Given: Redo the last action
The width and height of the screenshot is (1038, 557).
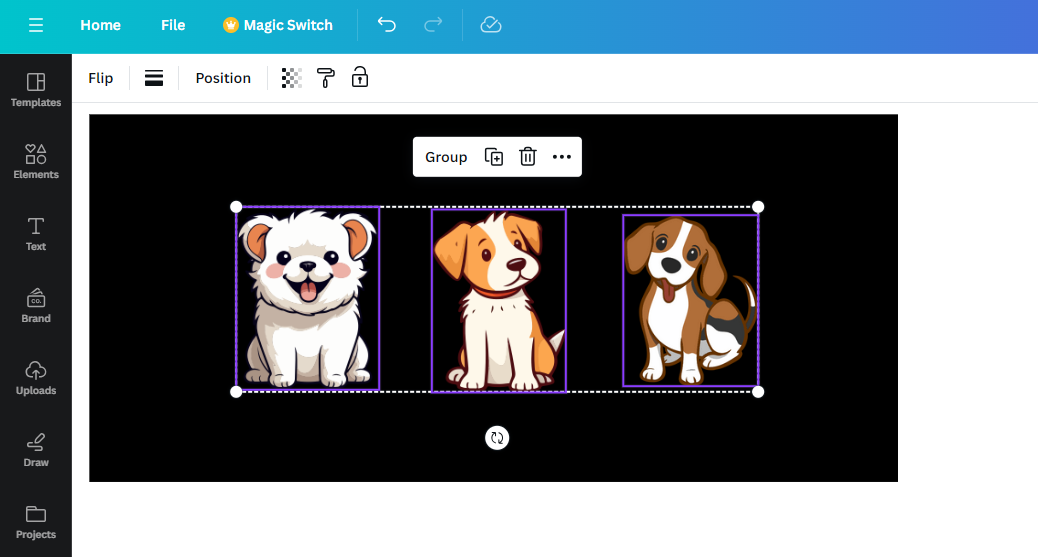Looking at the screenshot, I should 433,25.
